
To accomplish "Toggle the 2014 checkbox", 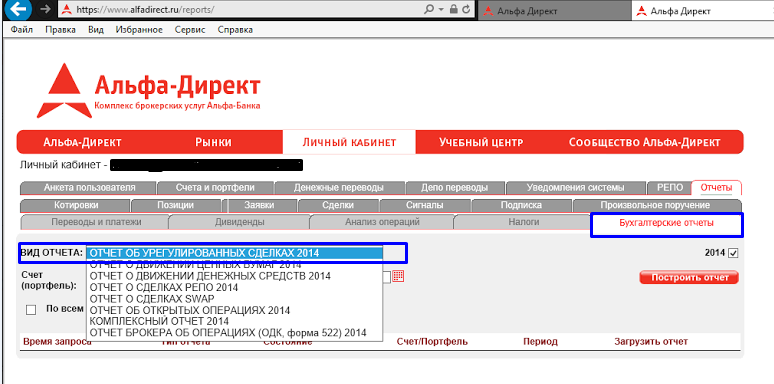I will click(733, 253).
